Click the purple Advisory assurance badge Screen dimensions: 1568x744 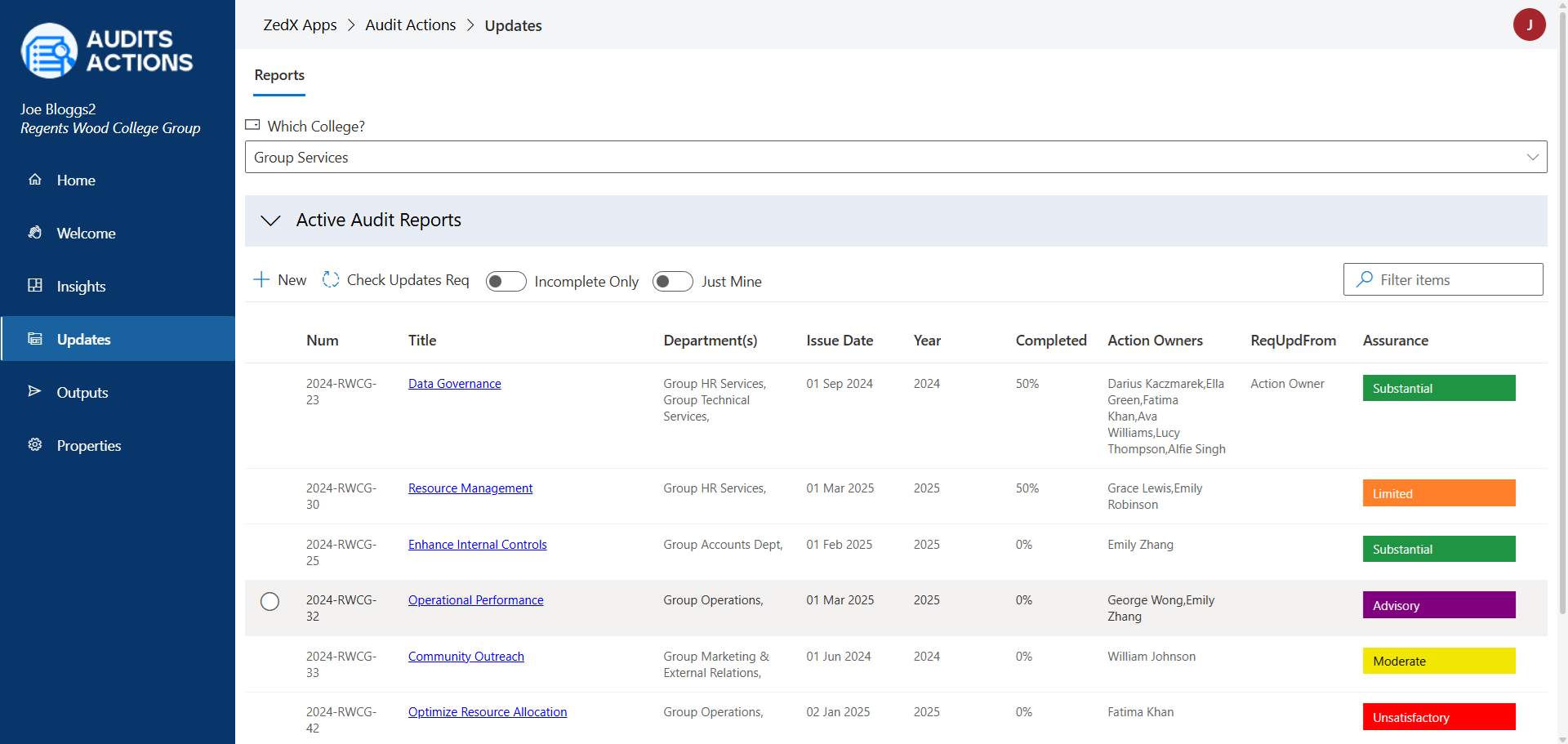pyautogui.click(x=1439, y=605)
